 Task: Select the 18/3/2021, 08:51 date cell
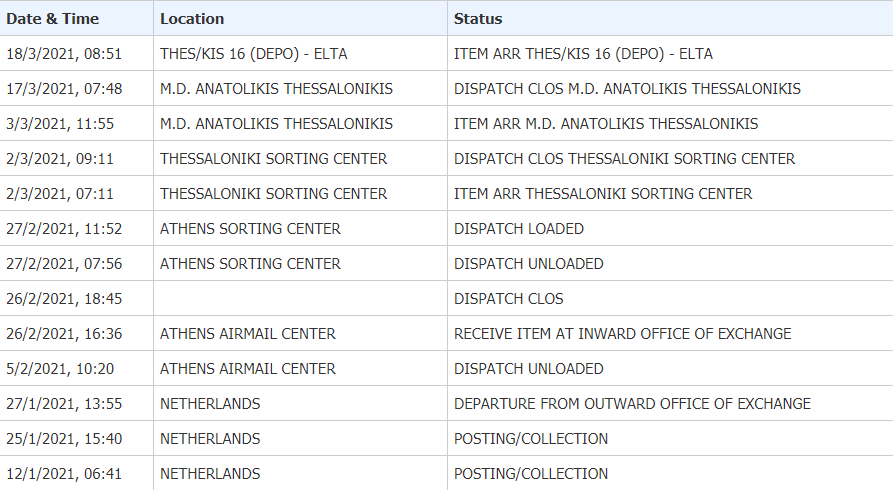pos(76,54)
